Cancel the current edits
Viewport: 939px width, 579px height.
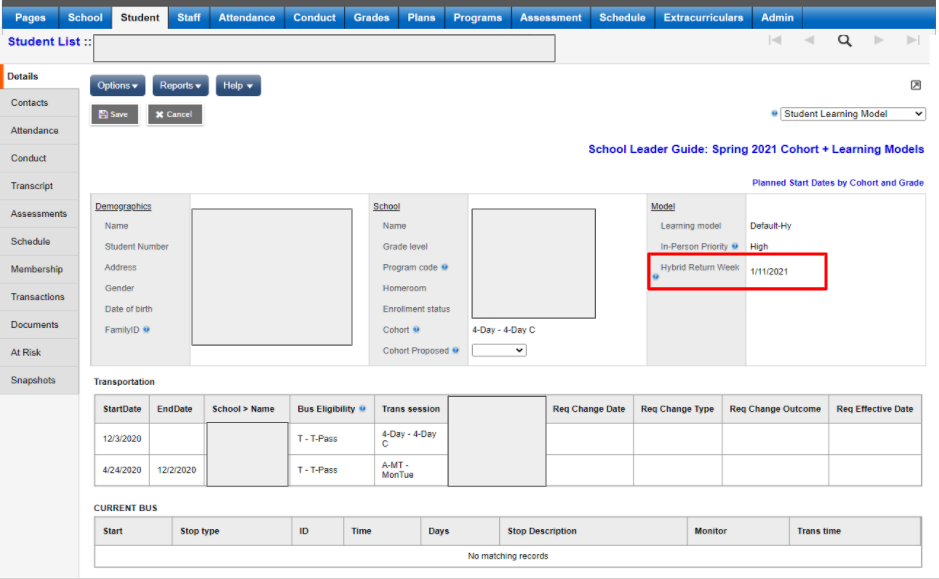pyautogui.click(x=174, y=114)
